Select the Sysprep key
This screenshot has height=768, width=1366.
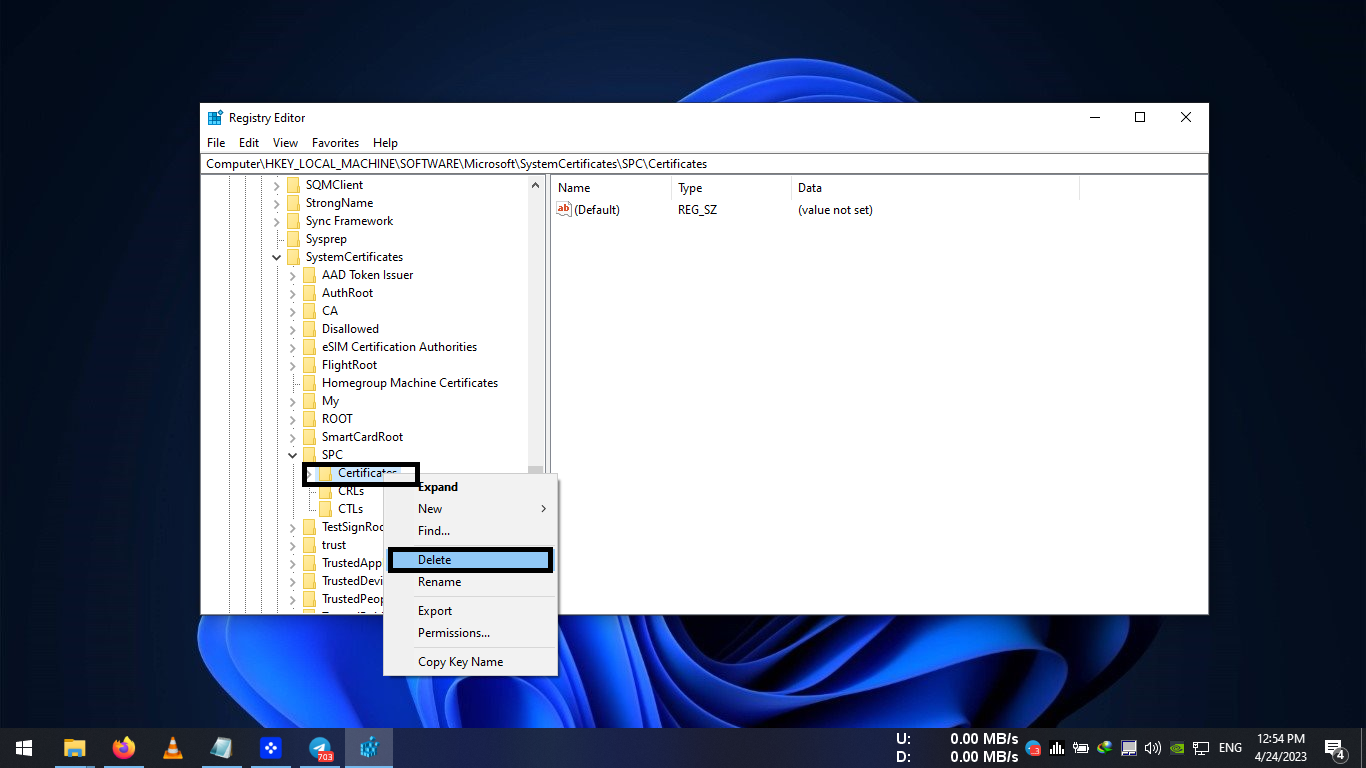click(326, 239)
